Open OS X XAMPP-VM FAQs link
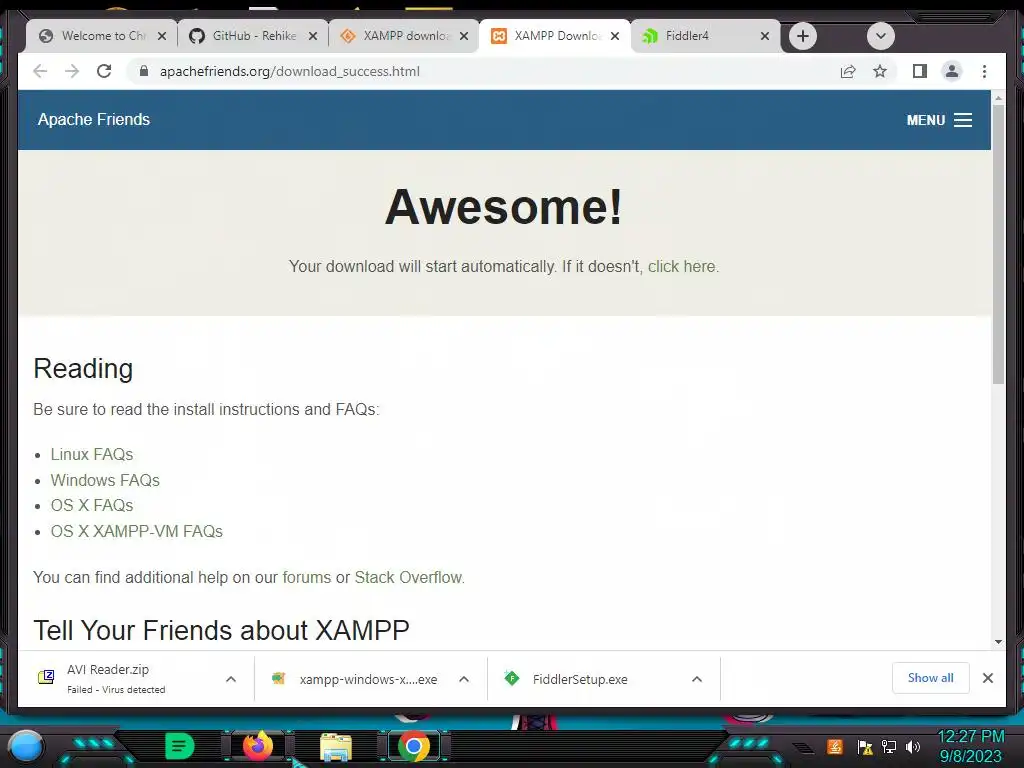This screenshot has height=768, width=1024. coord(136,532)
